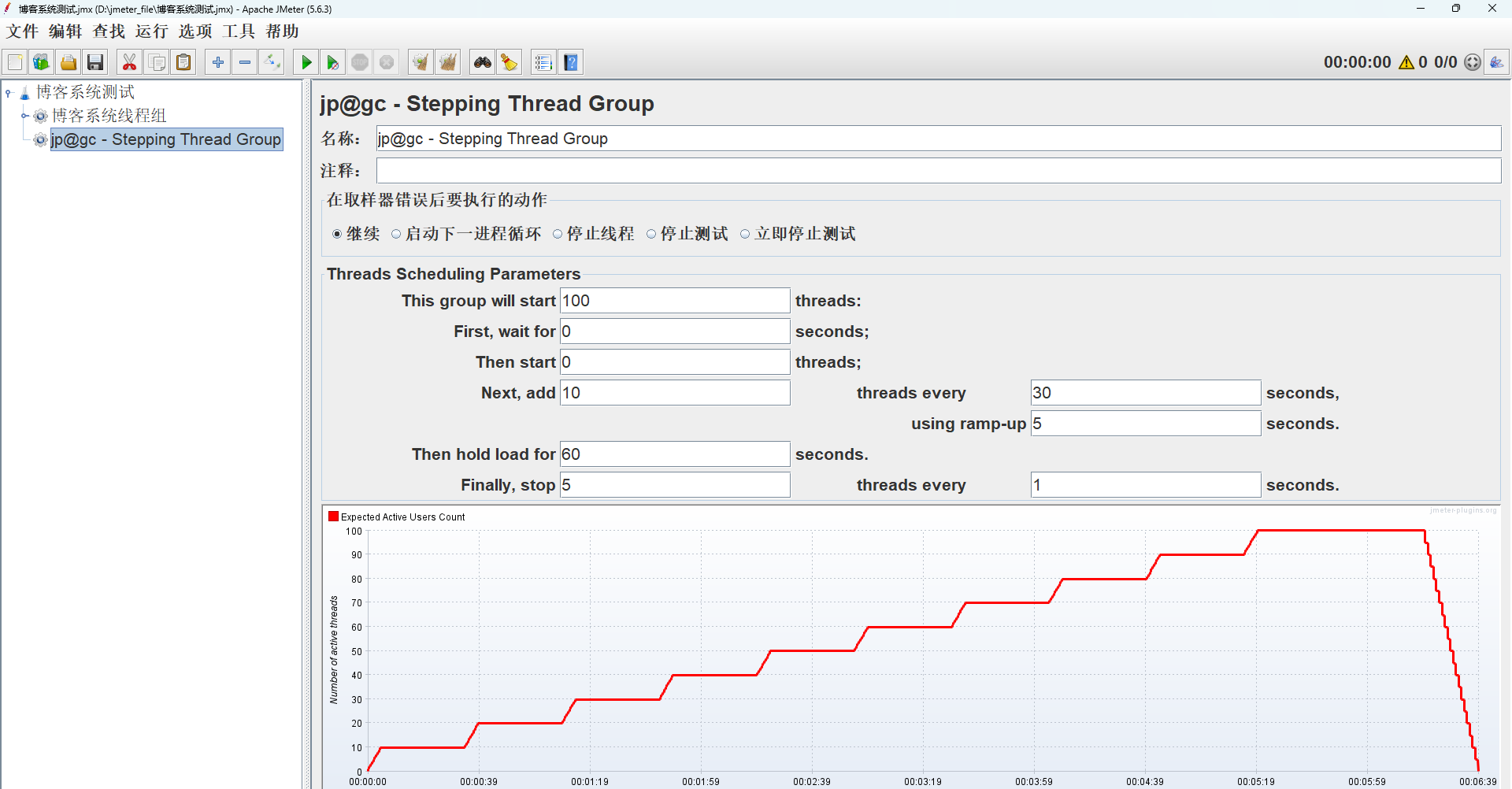Open the Templates icon

(42, 62)
